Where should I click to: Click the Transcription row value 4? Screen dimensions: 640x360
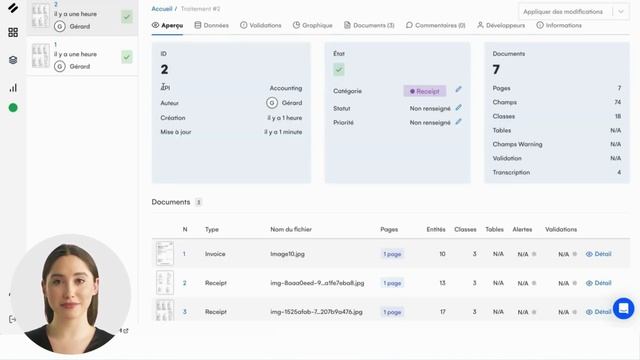(619, 172)
